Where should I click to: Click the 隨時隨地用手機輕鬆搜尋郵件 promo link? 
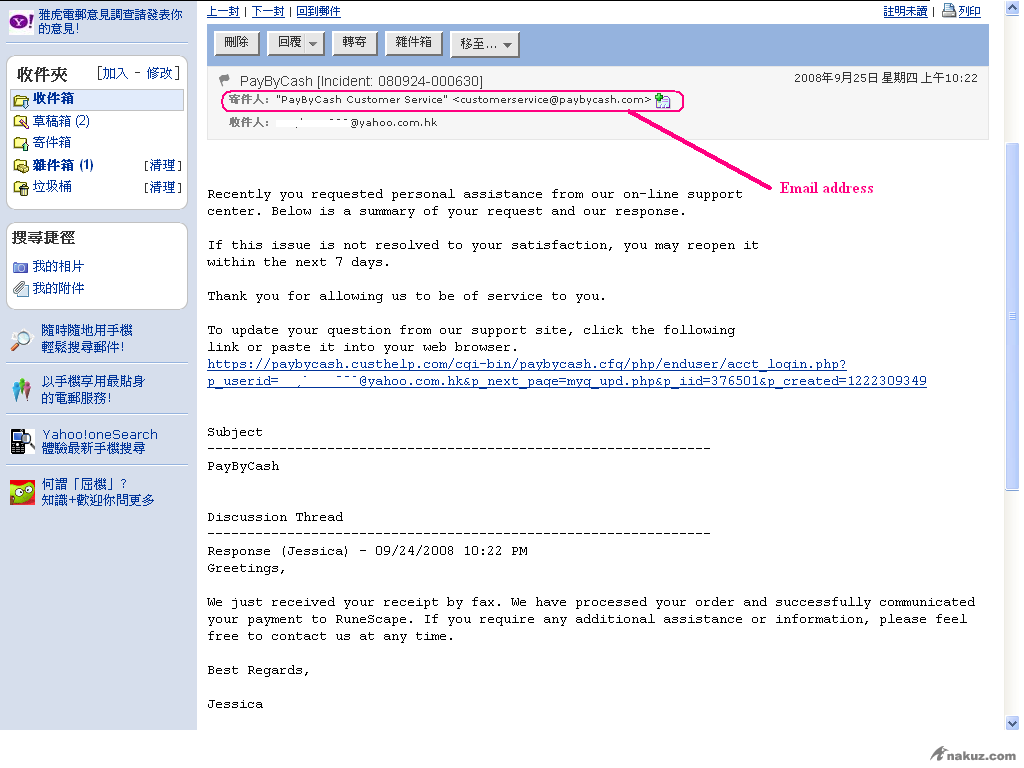[86, 339]
